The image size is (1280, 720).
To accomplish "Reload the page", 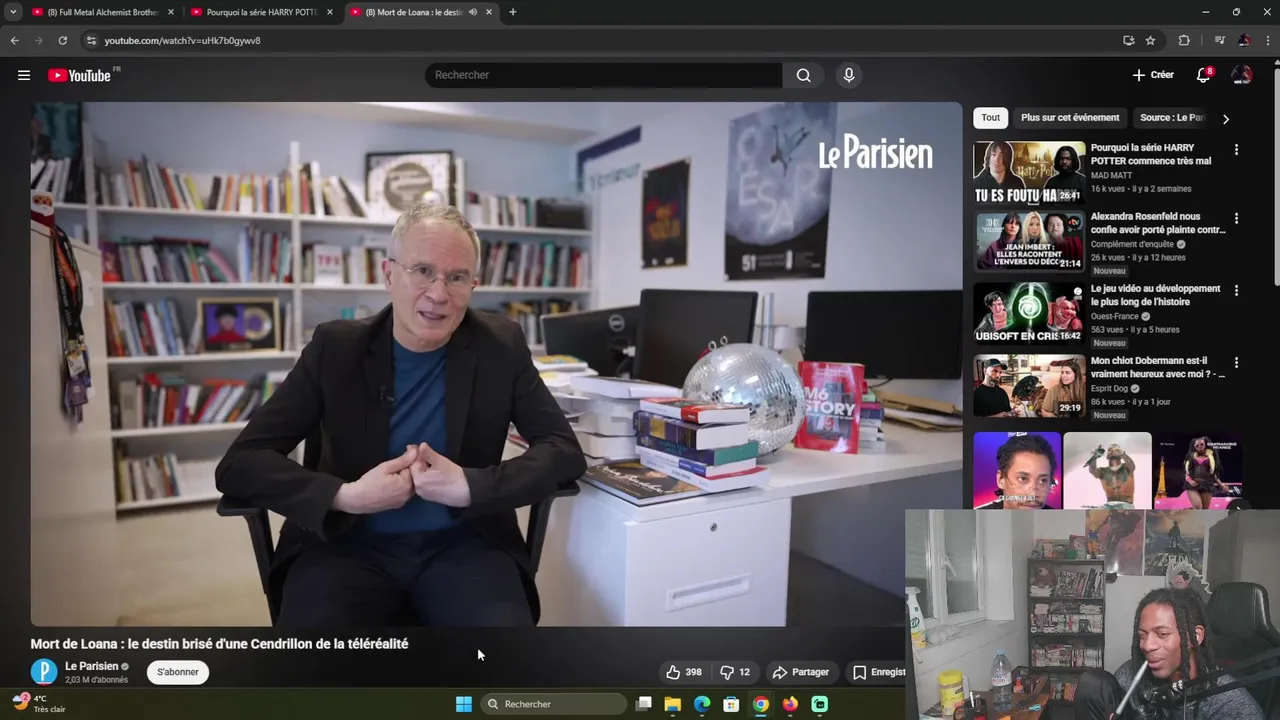I will coord(62,40).
